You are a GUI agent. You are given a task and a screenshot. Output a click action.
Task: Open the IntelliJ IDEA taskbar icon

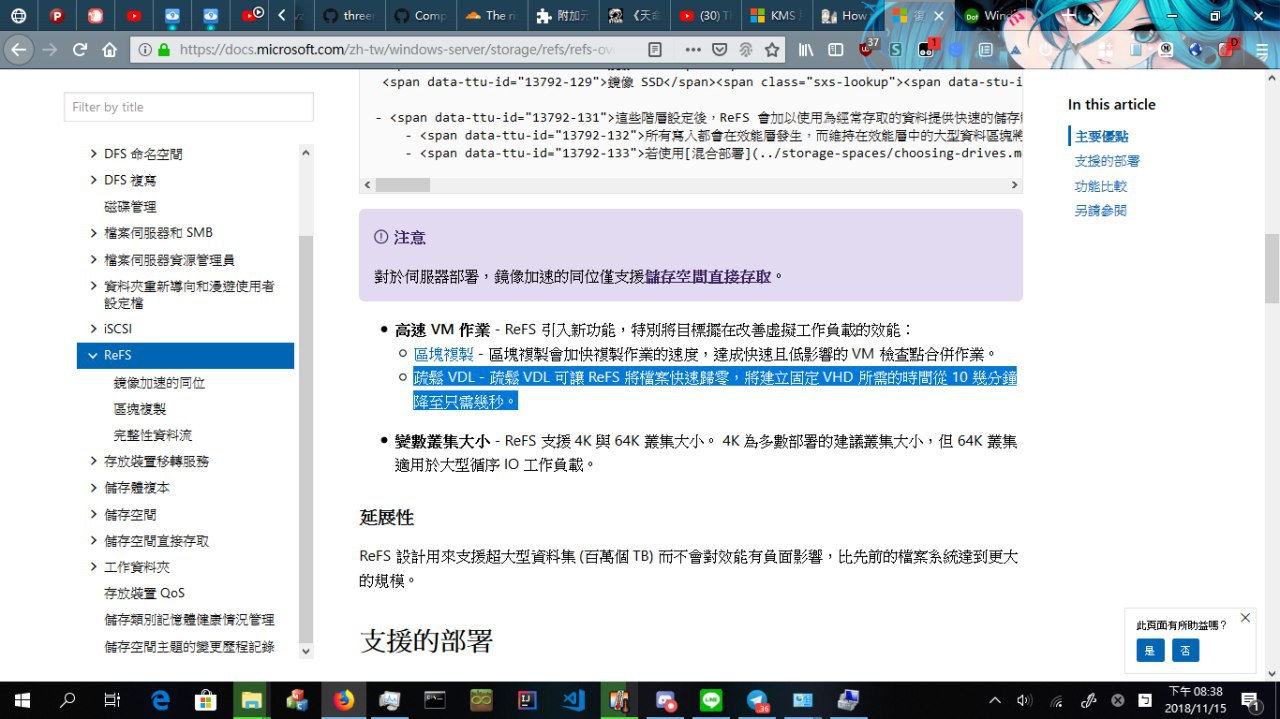[x=527, y=700]
